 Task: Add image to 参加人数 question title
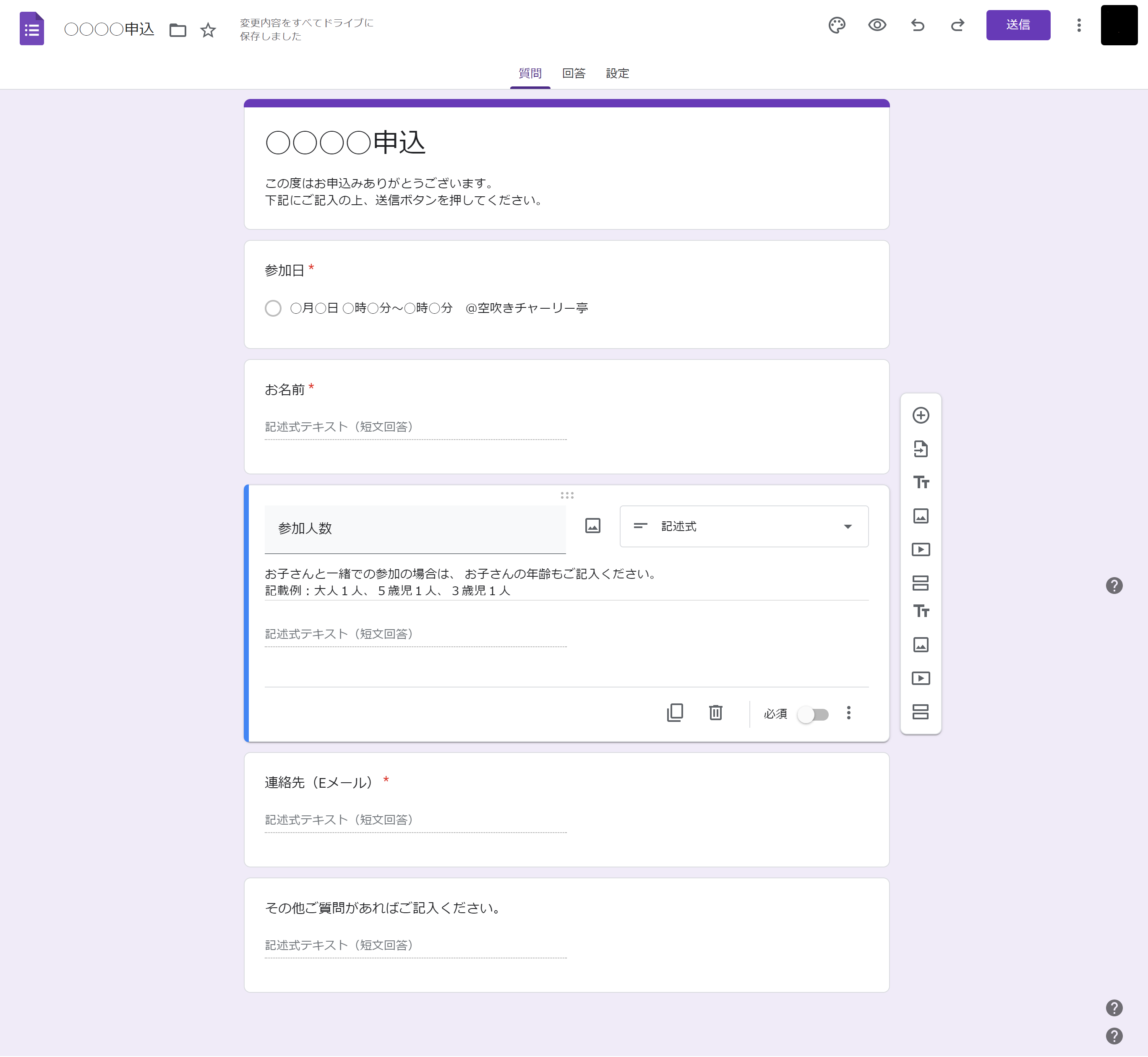click(x=592, y=526)
